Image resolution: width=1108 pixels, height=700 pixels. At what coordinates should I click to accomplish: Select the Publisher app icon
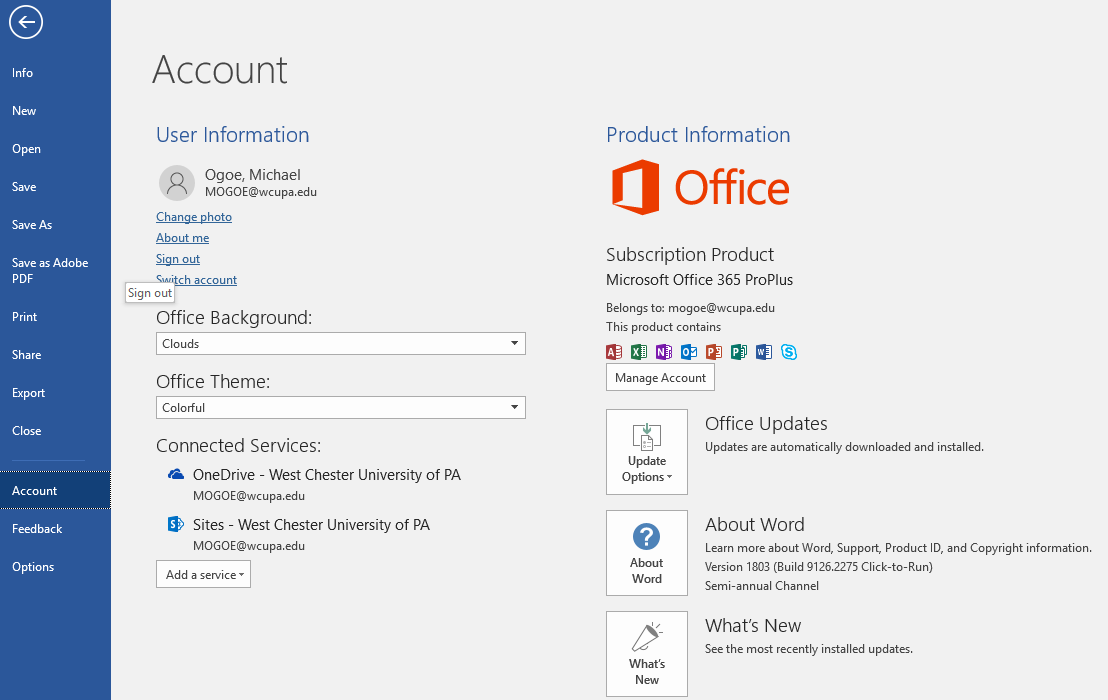tap(738, 352)
